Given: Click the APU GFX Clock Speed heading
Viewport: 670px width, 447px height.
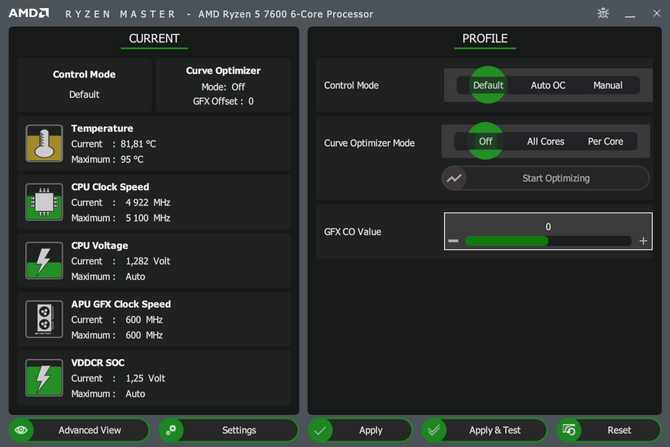Looking at the screenshot, I should [121, 304].
